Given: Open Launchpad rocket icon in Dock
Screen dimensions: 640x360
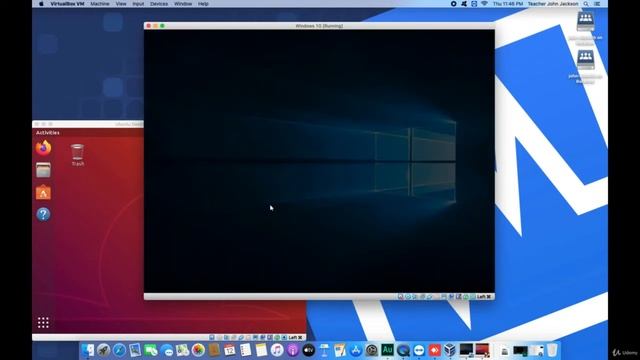Looking at the screenshot, I should 103,350.
